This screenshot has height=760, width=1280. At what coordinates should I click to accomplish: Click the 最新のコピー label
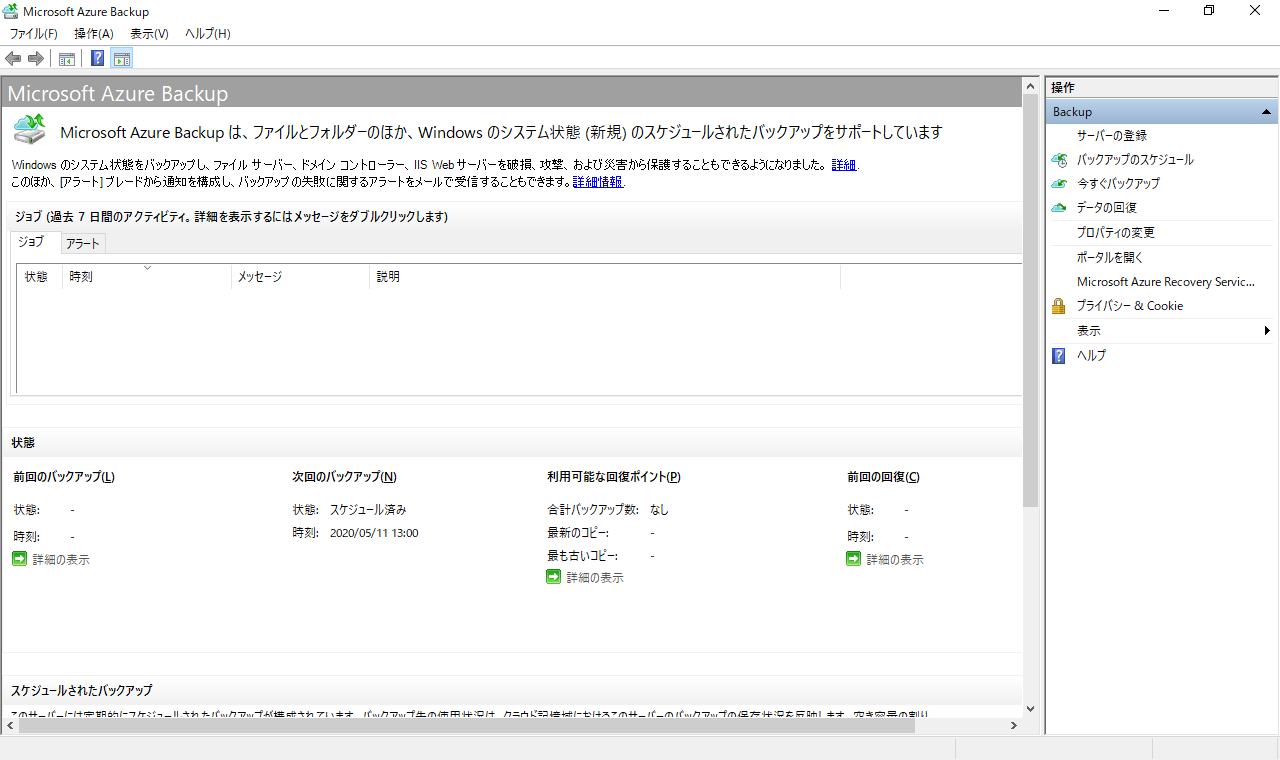click(577, 532)
